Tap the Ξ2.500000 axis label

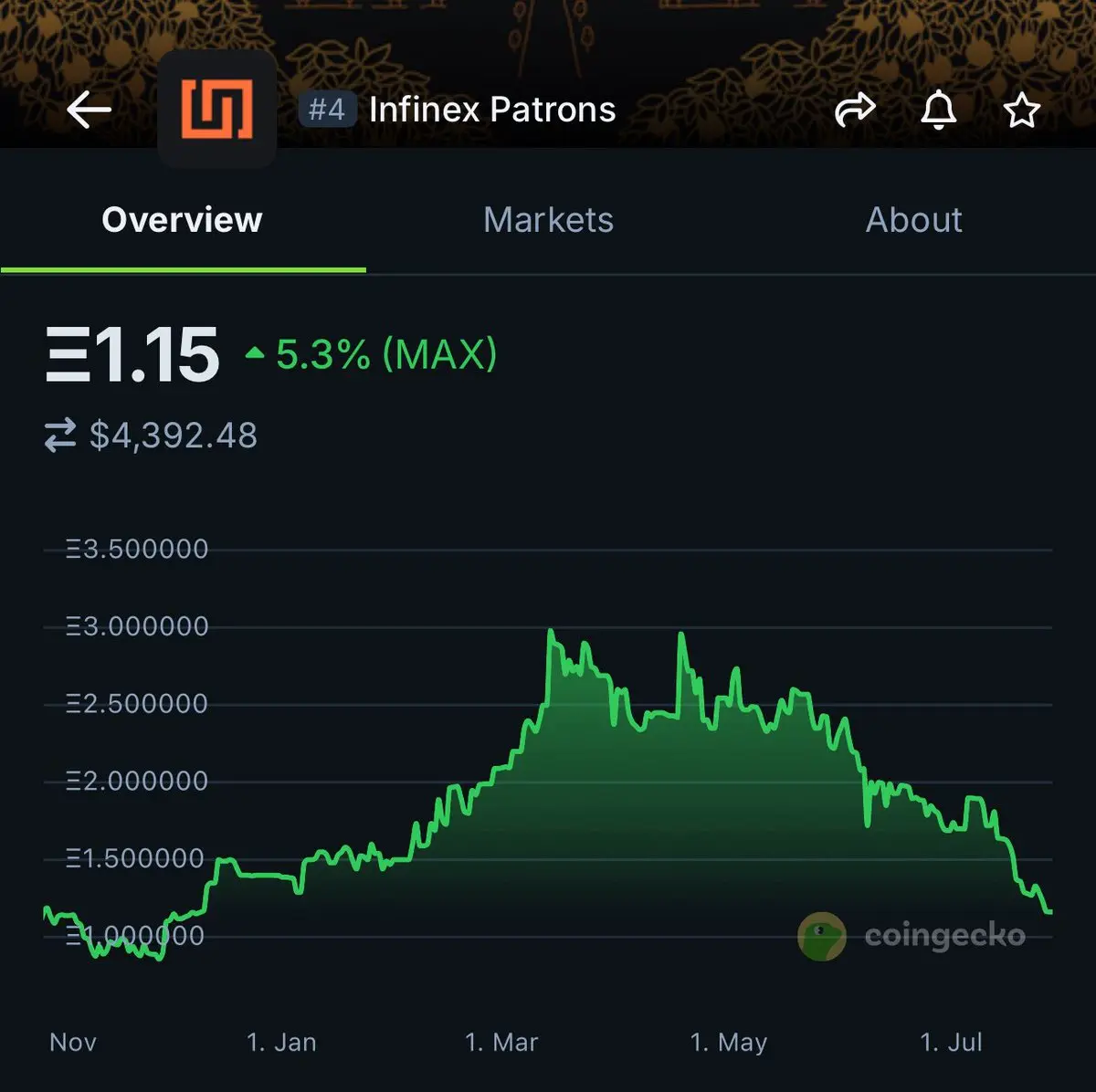click(x=137, y=704)
